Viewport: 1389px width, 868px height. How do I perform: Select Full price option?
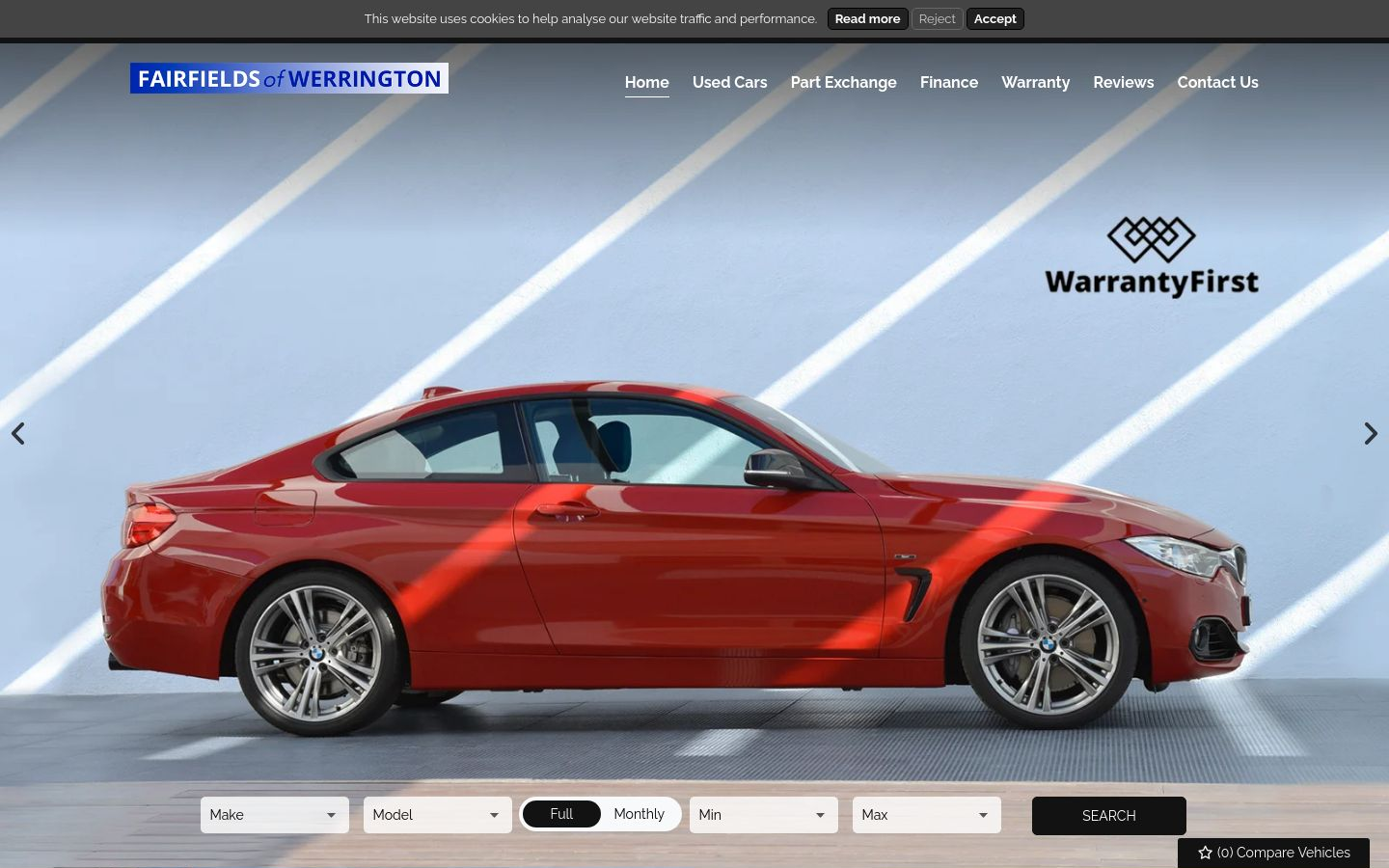click(561, 814)
